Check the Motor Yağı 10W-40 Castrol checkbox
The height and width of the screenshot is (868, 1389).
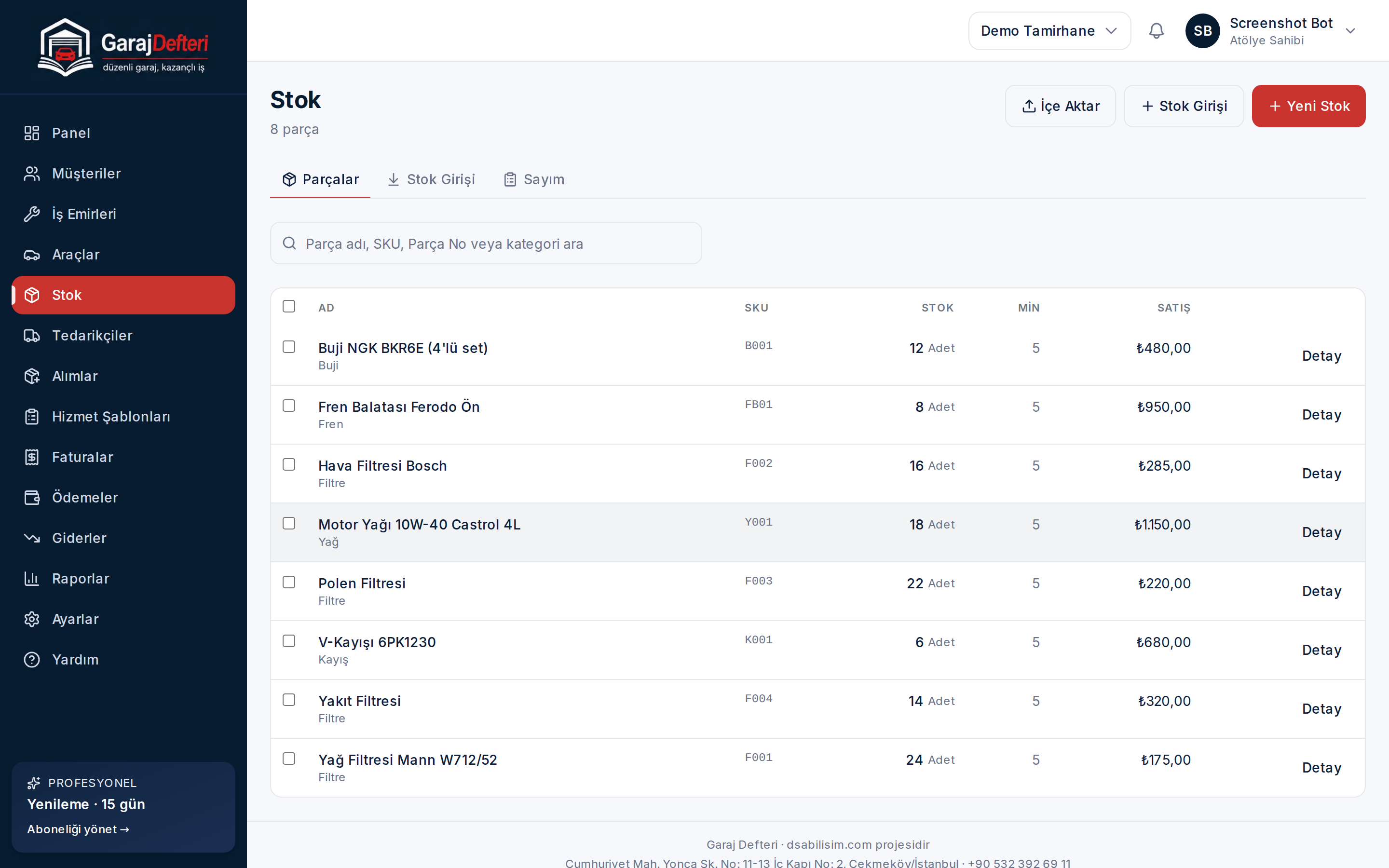(x=289, y=524)
